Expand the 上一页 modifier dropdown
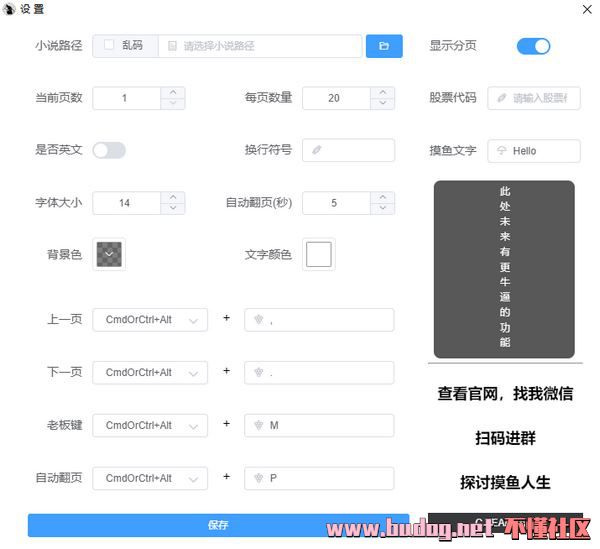 pyautogui.click(x=150, y=319)
